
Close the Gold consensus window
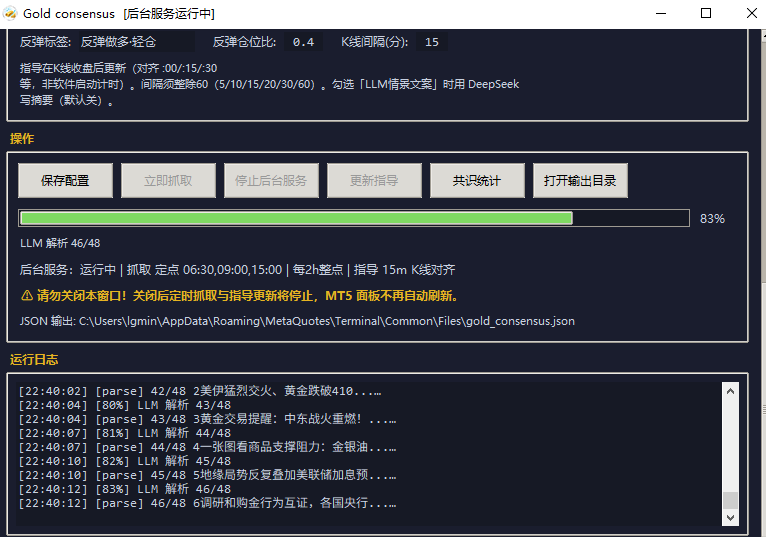click(x=752, y=14)
